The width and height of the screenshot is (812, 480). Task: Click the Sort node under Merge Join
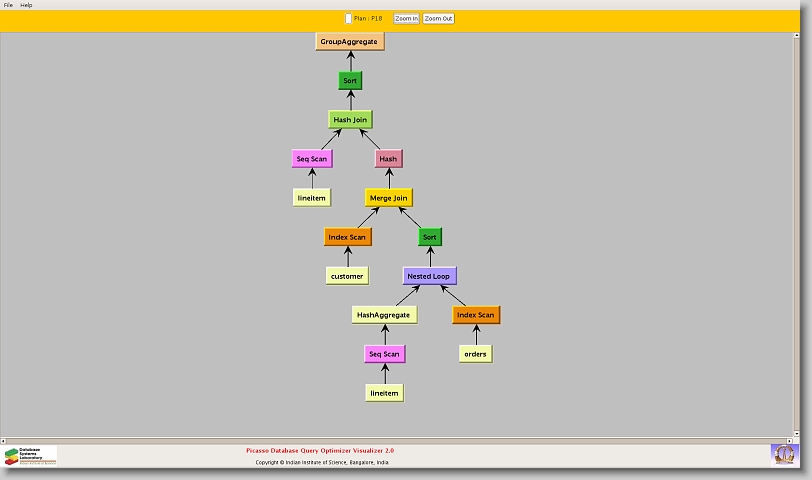tap(429, 237)
